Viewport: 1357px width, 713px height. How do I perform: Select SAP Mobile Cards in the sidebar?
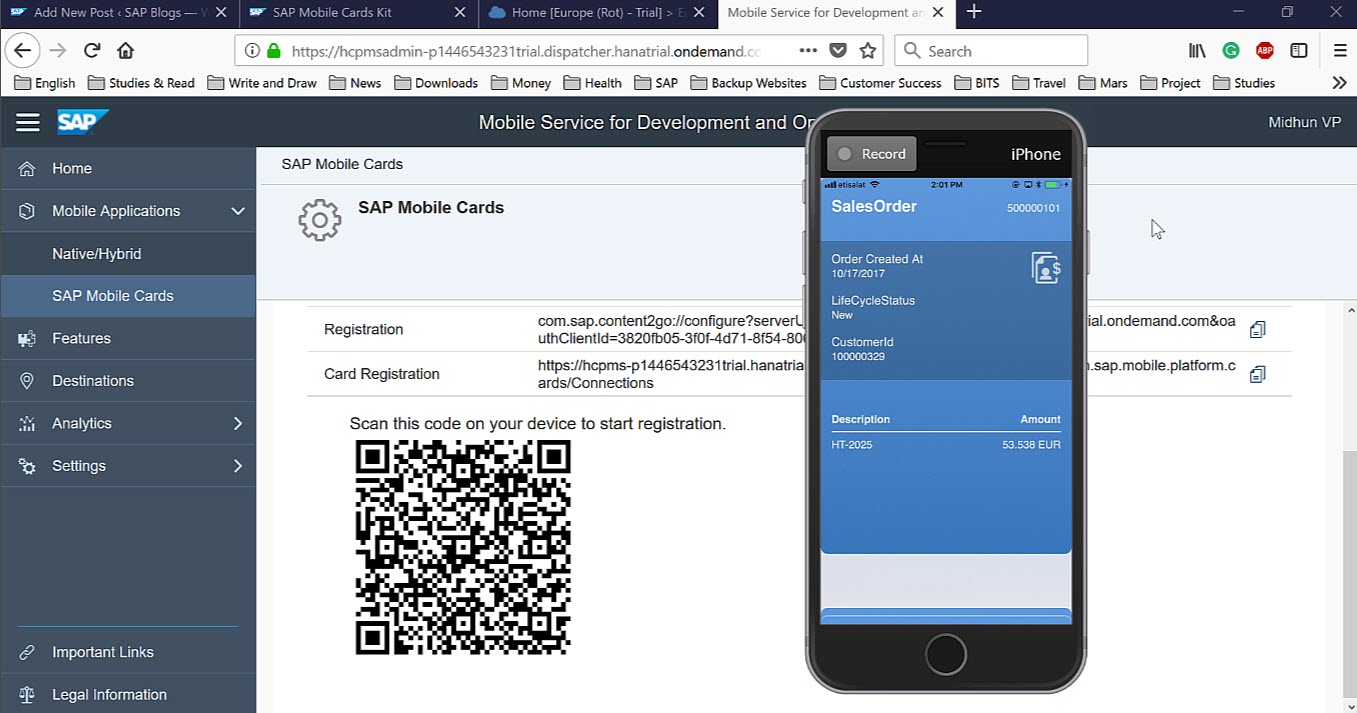pyautogui.click(x=128, y=296)
